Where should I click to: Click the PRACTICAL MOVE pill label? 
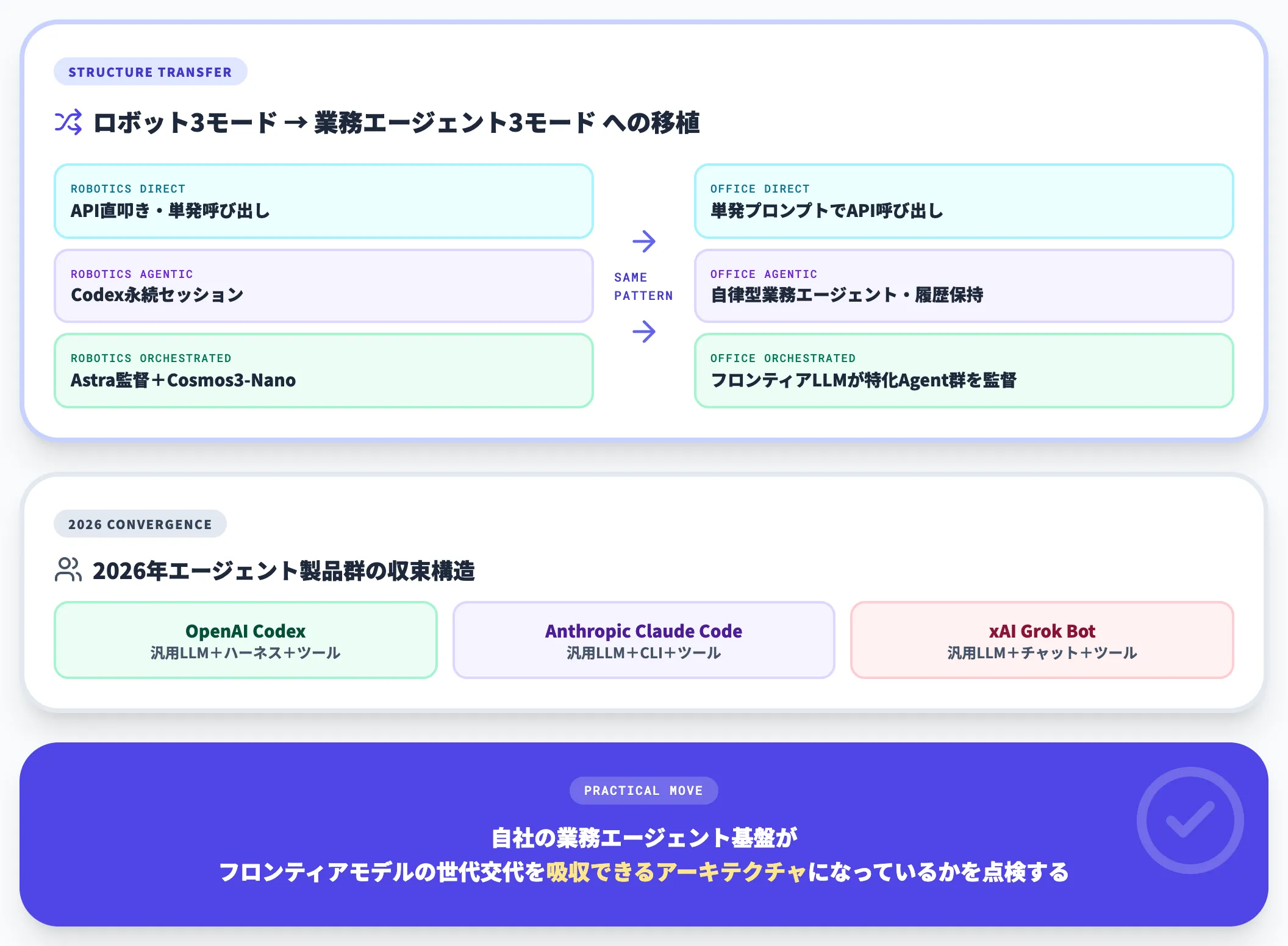click(x=643, y=791)
